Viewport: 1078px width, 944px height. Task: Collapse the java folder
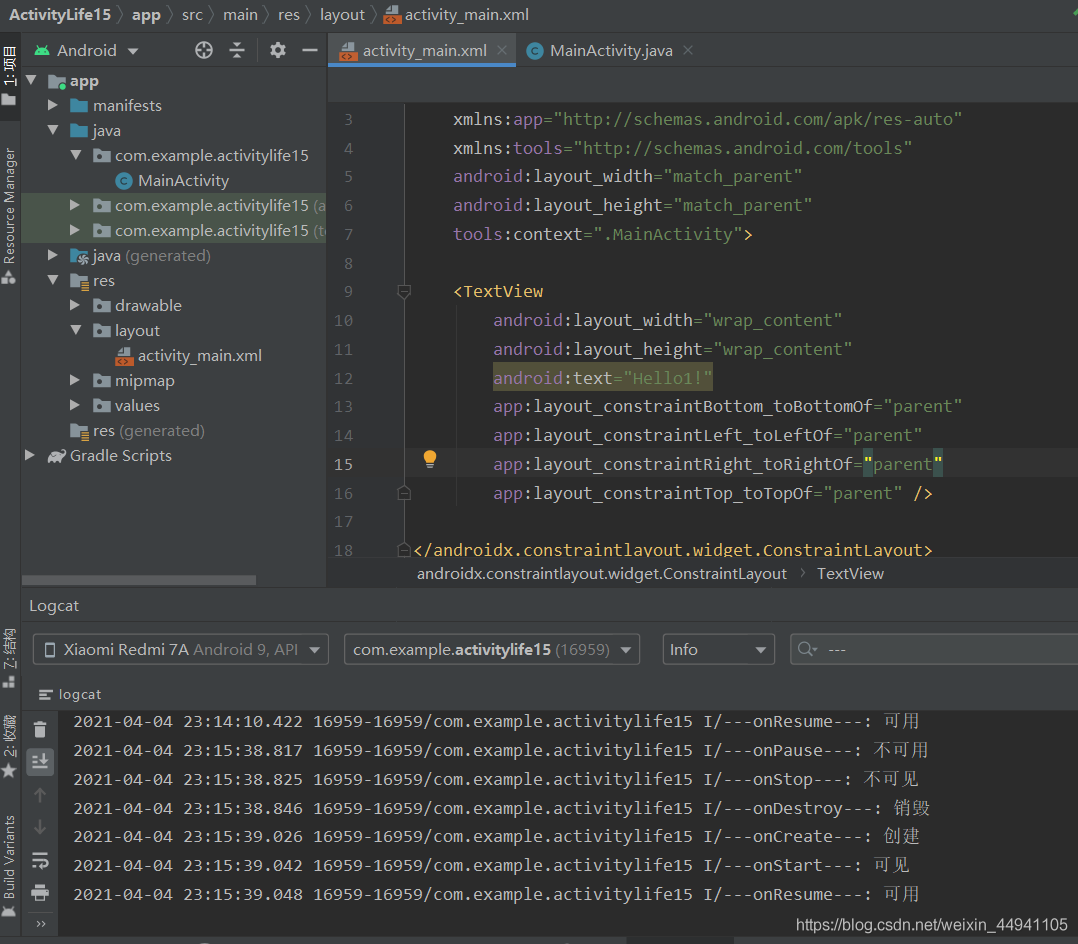(x=53, y=130)
